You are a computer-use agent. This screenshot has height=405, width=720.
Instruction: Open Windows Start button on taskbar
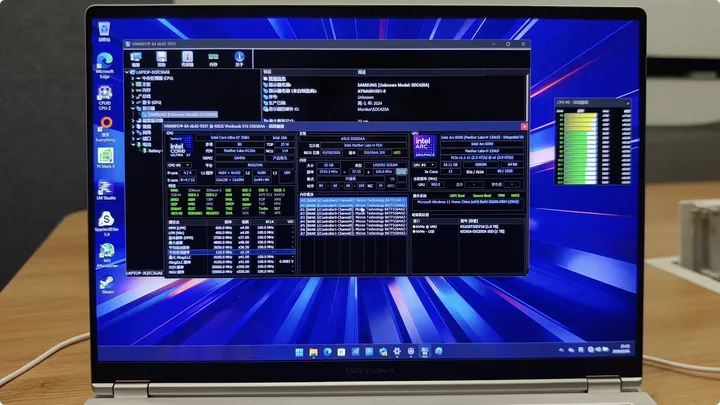click(299, 352)
